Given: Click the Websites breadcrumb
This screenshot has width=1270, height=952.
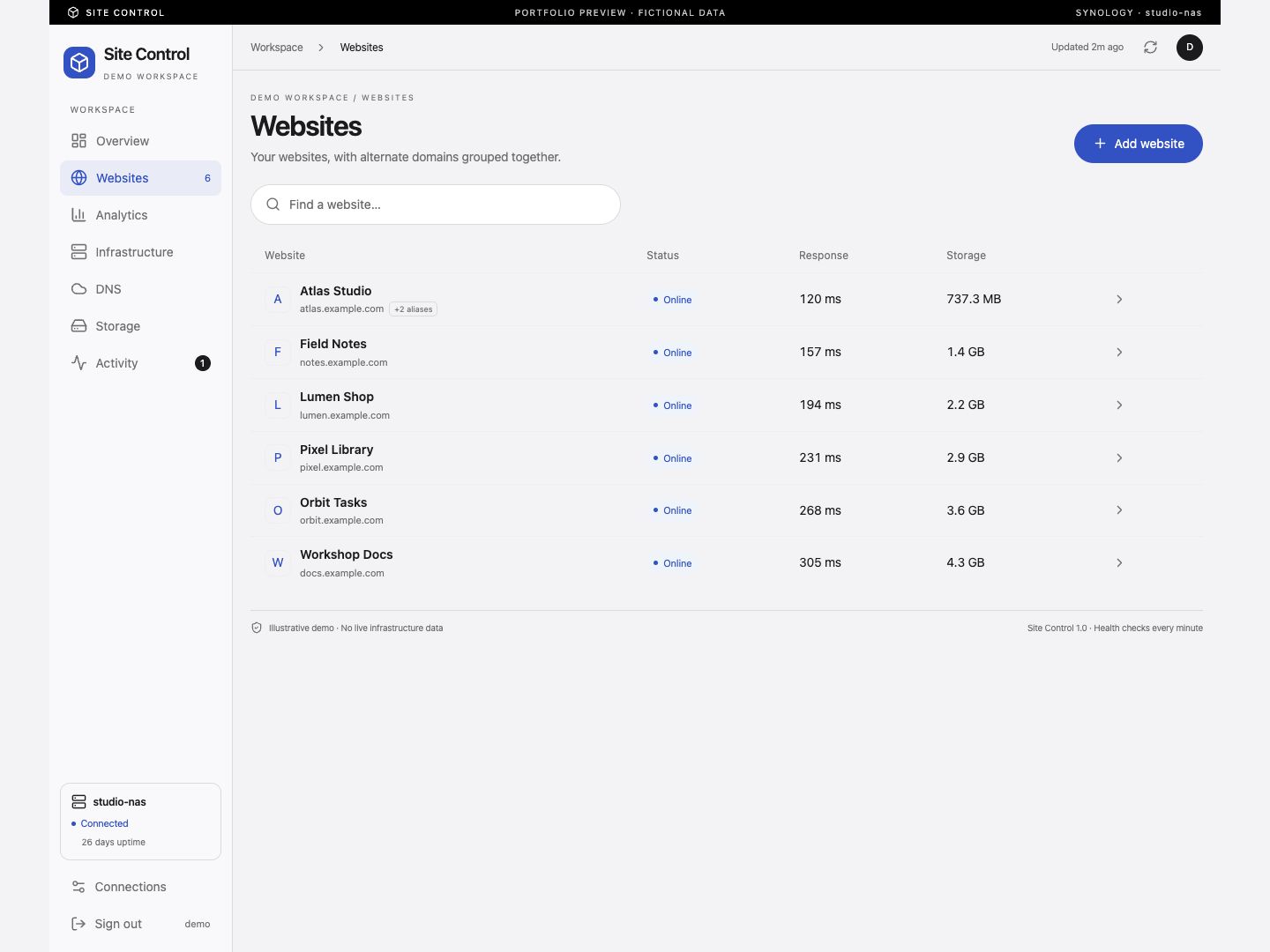Looking at the screenshot, I should [362, 48].
